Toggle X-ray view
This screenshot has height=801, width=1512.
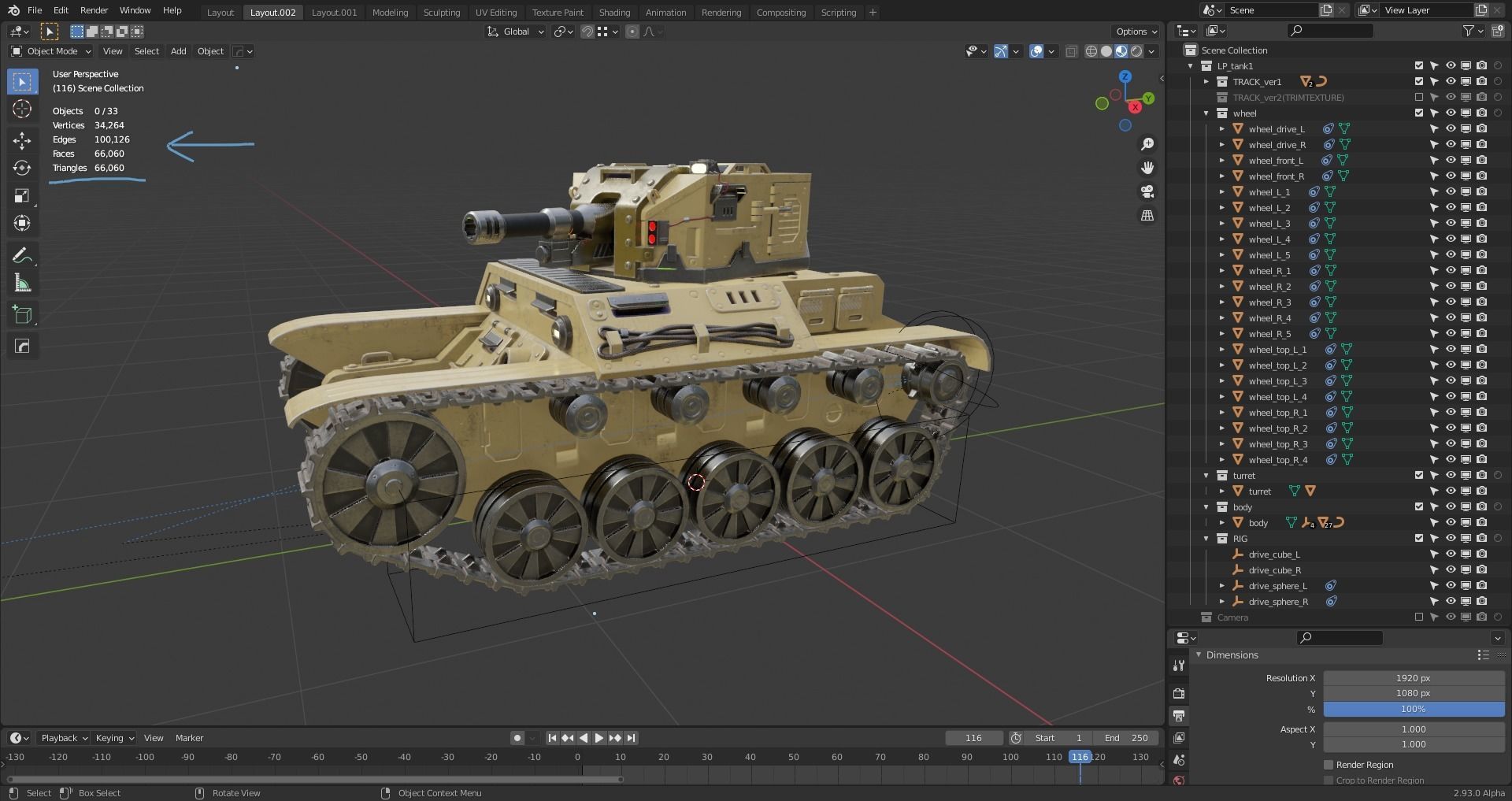click(x=1071, y=51)
